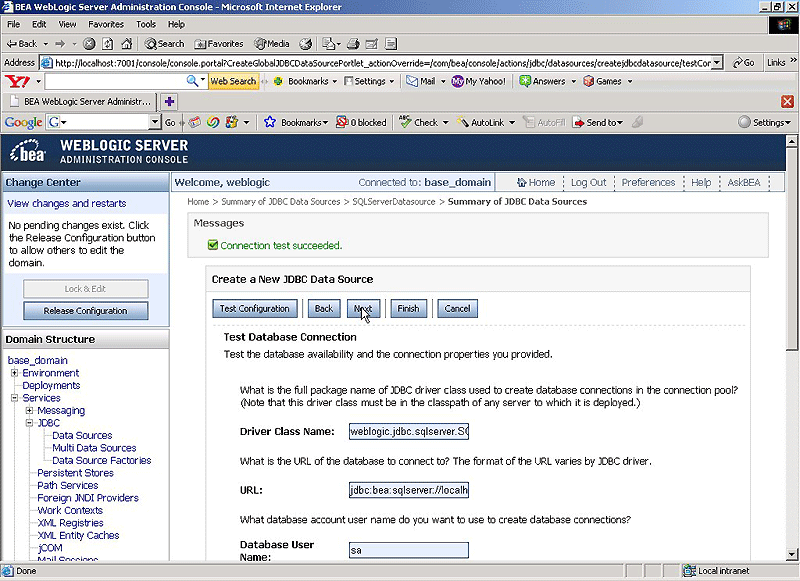The image size is (800, 581).
Task: Add new tab with plus icon
Action: click(x=169, y=102)
